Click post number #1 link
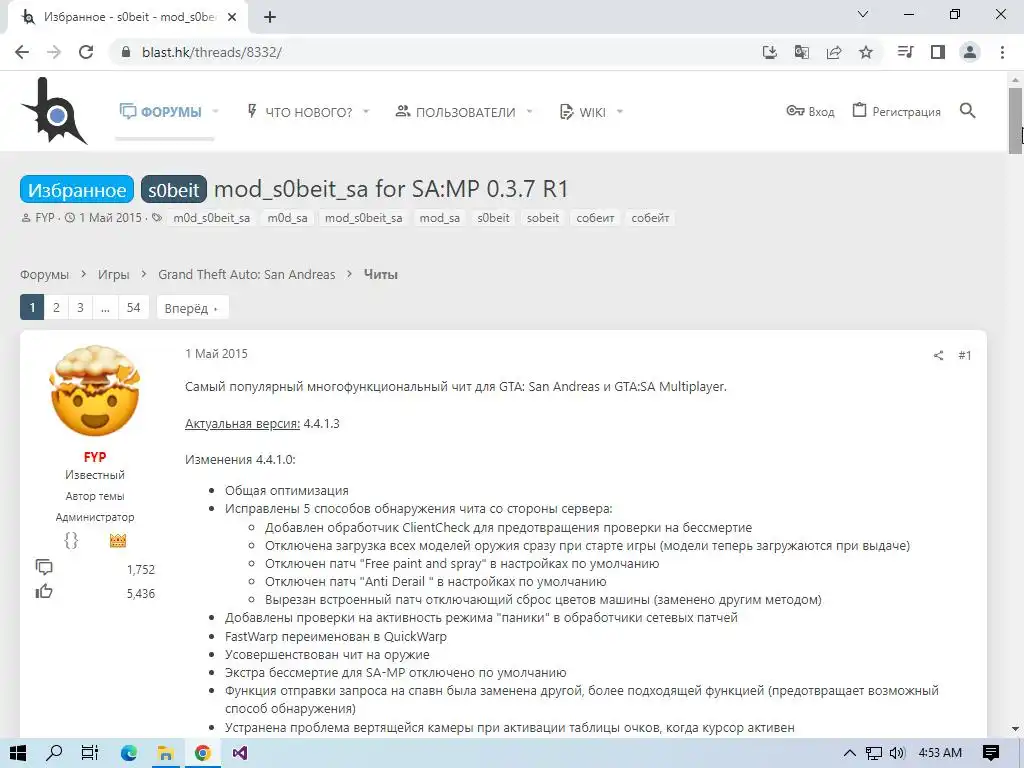The width and height of the screenshot is (1024, 768). click(x=965, y=355)
